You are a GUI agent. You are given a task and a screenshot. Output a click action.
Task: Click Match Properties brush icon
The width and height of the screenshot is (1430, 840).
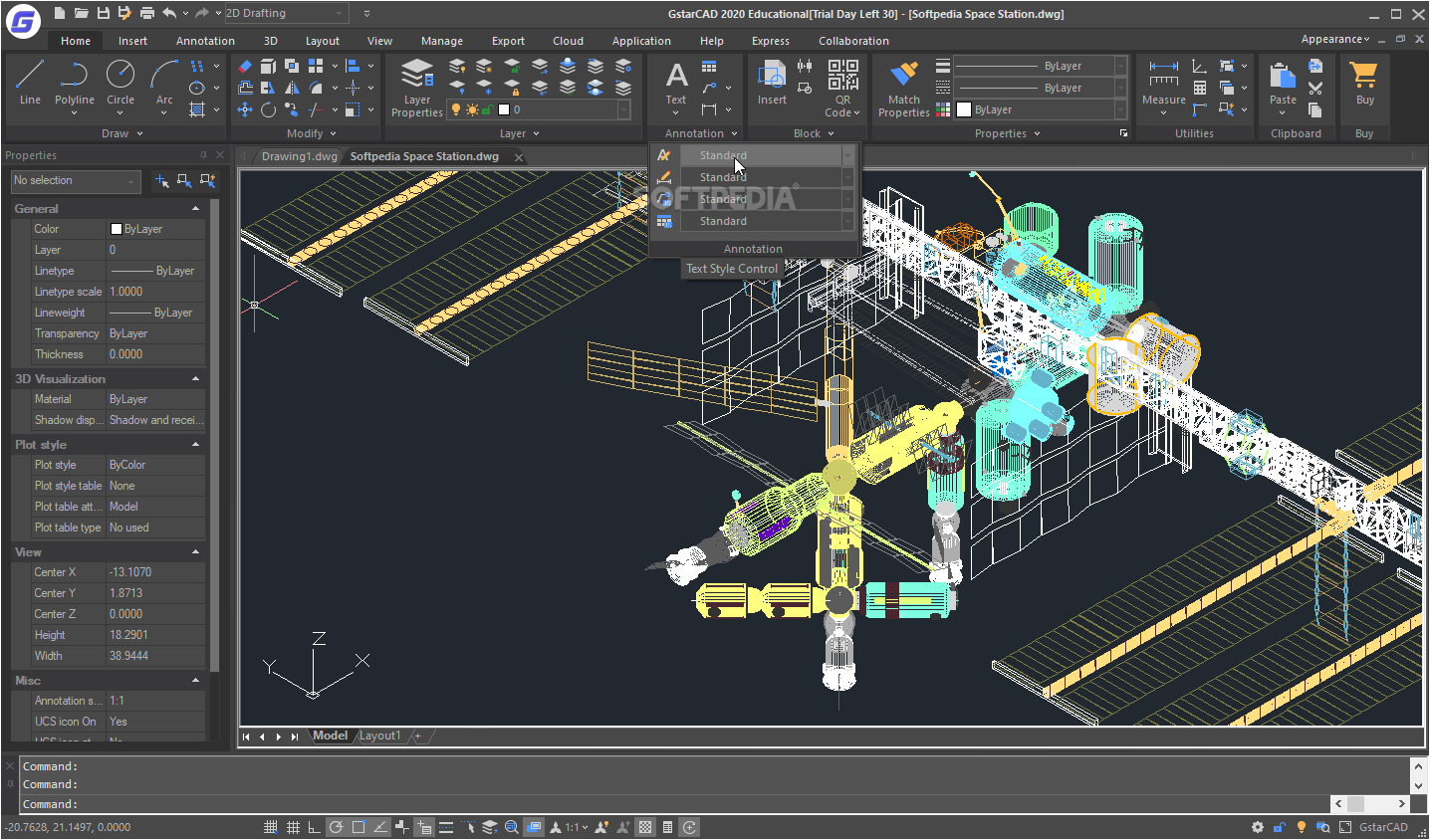[x=904, y=76]
